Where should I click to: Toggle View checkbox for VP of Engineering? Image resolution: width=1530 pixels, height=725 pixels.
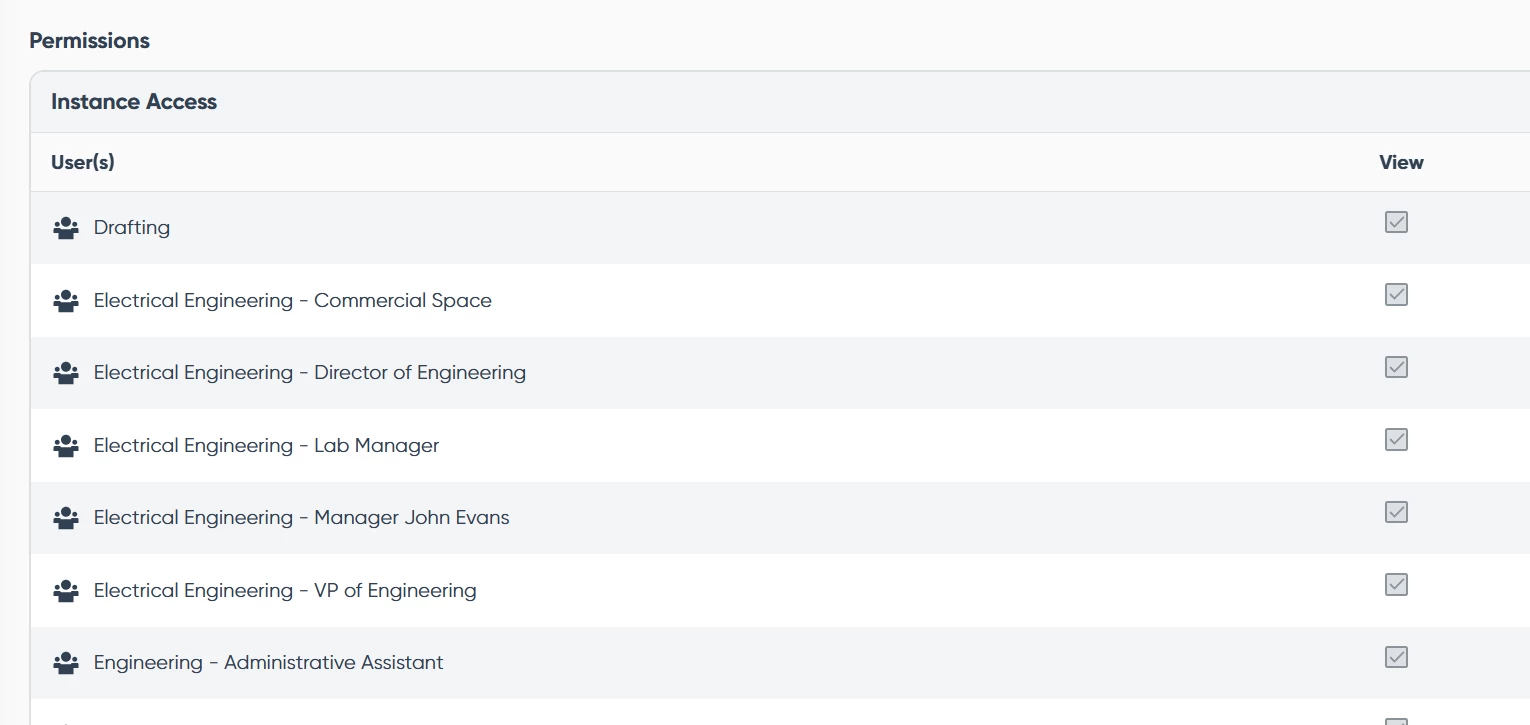point(1396,585)
